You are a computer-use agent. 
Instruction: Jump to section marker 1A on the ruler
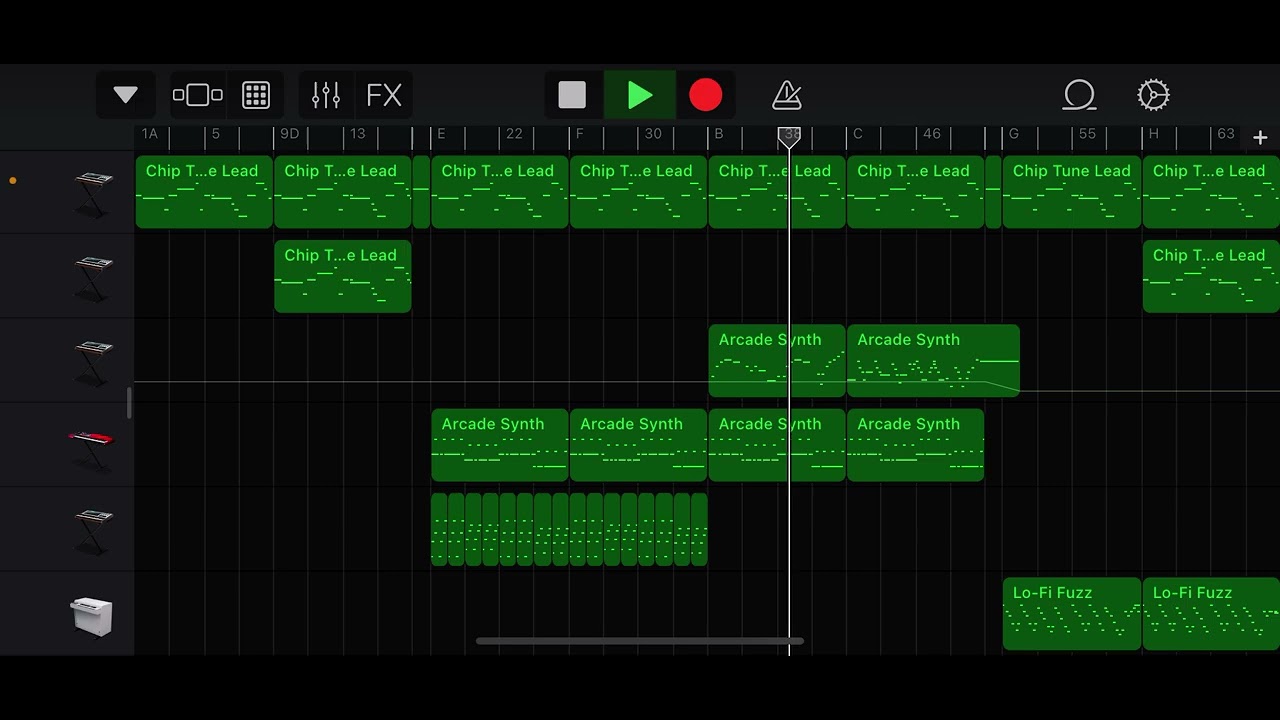149,134
